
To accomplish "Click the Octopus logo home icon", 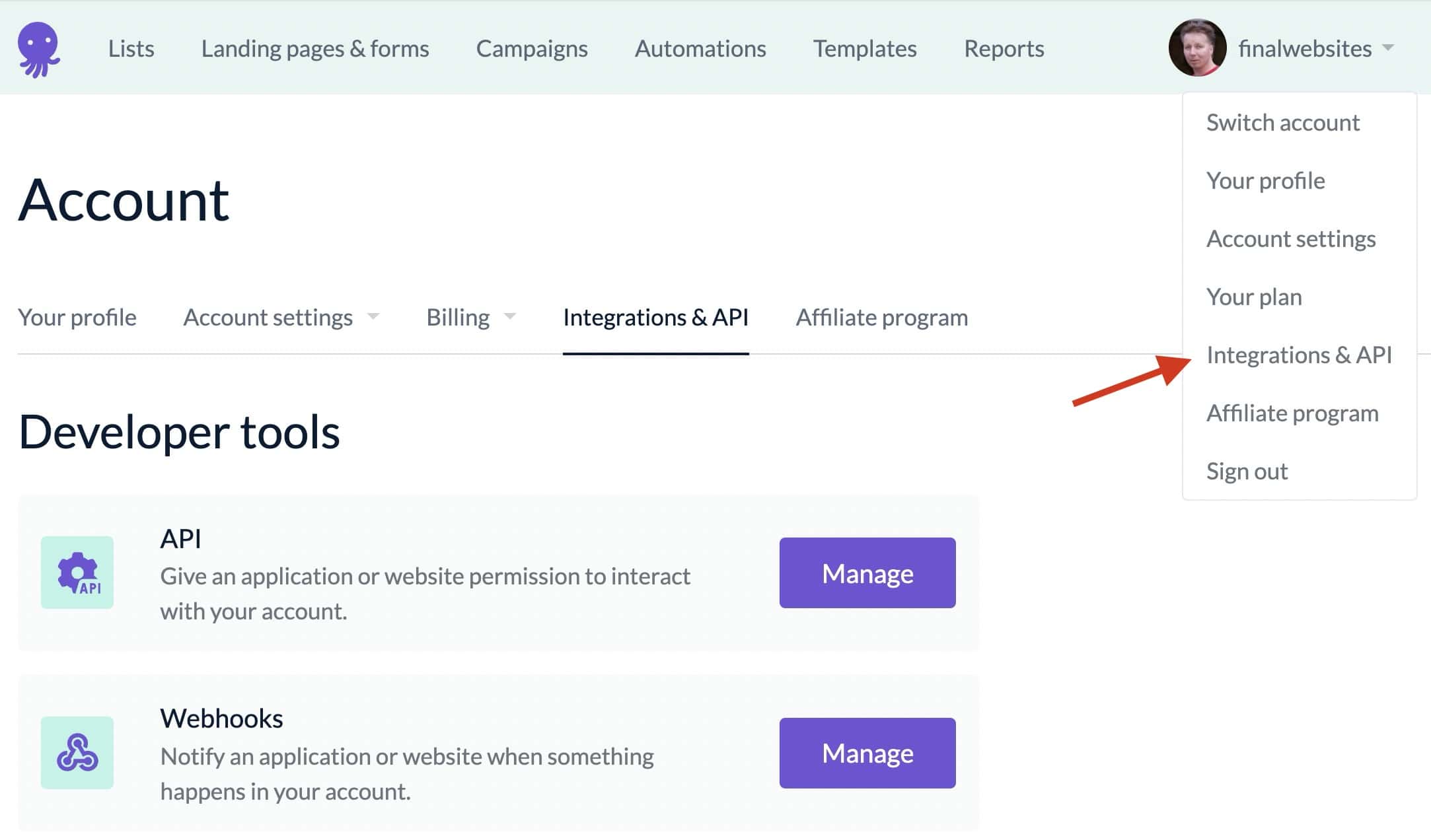I will (x=40, y=48).
